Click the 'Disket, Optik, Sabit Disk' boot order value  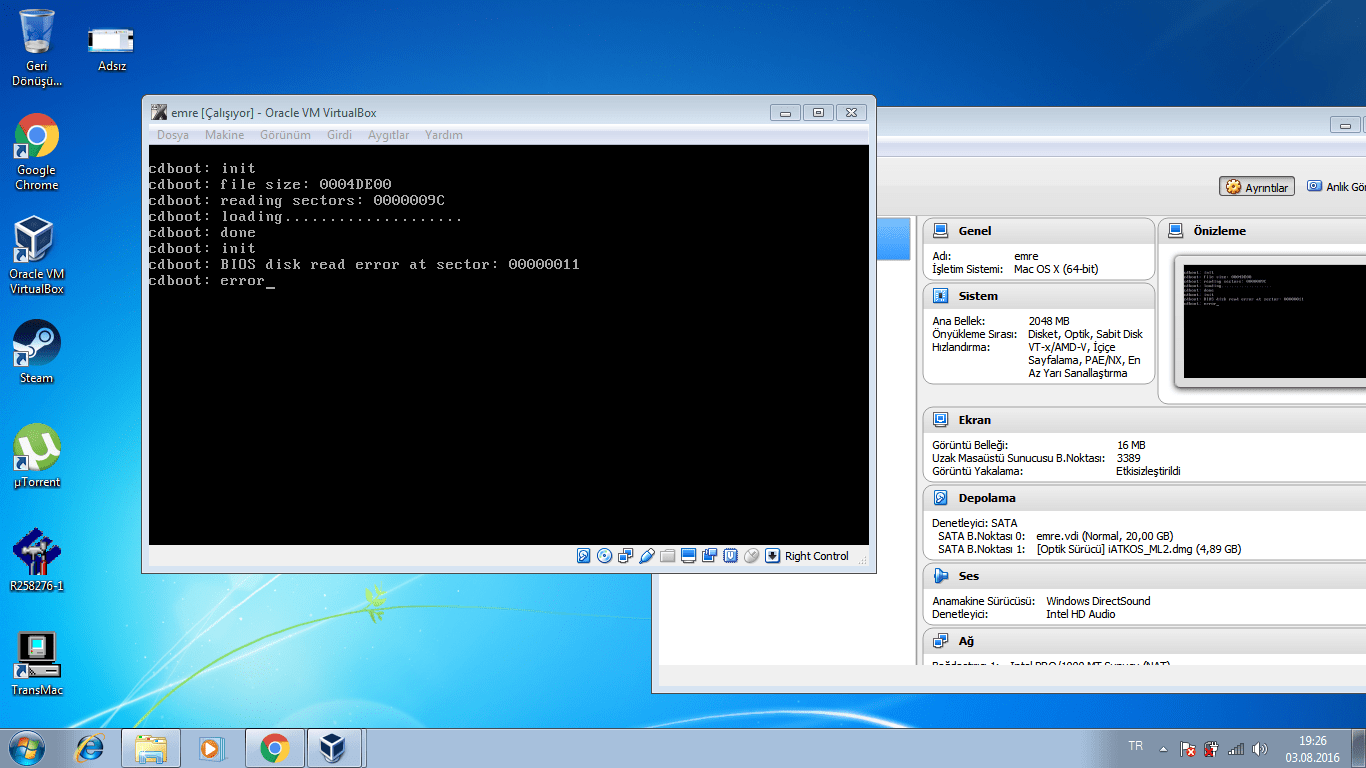(x=1085, y=334)
